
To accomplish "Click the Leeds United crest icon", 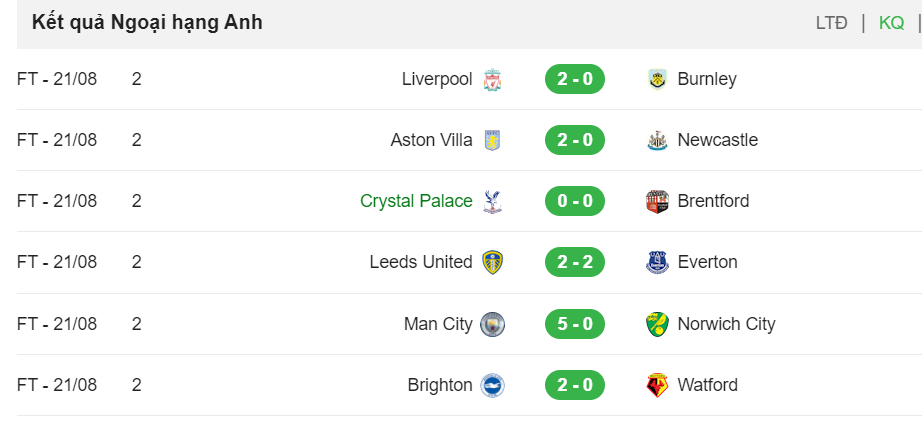I will coord(492,262).
